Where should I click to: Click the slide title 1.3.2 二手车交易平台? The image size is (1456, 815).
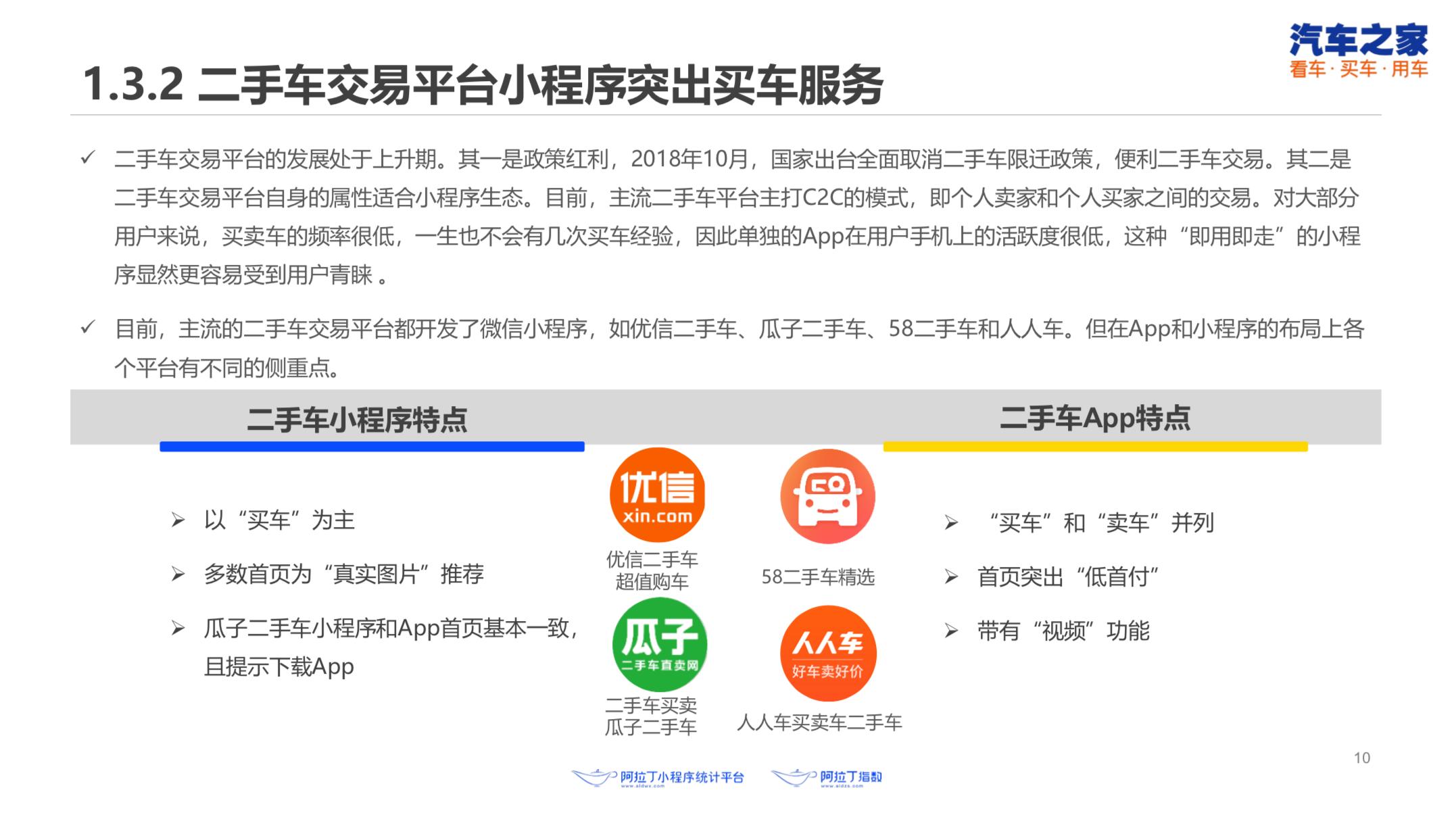coord(483,85)
